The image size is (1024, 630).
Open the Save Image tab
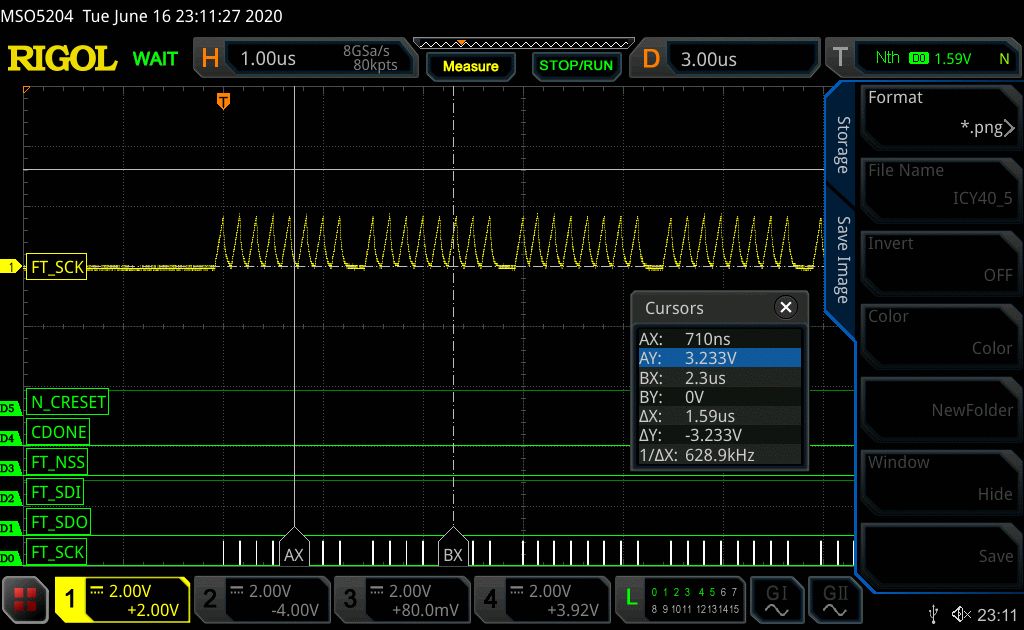(843, 260)
